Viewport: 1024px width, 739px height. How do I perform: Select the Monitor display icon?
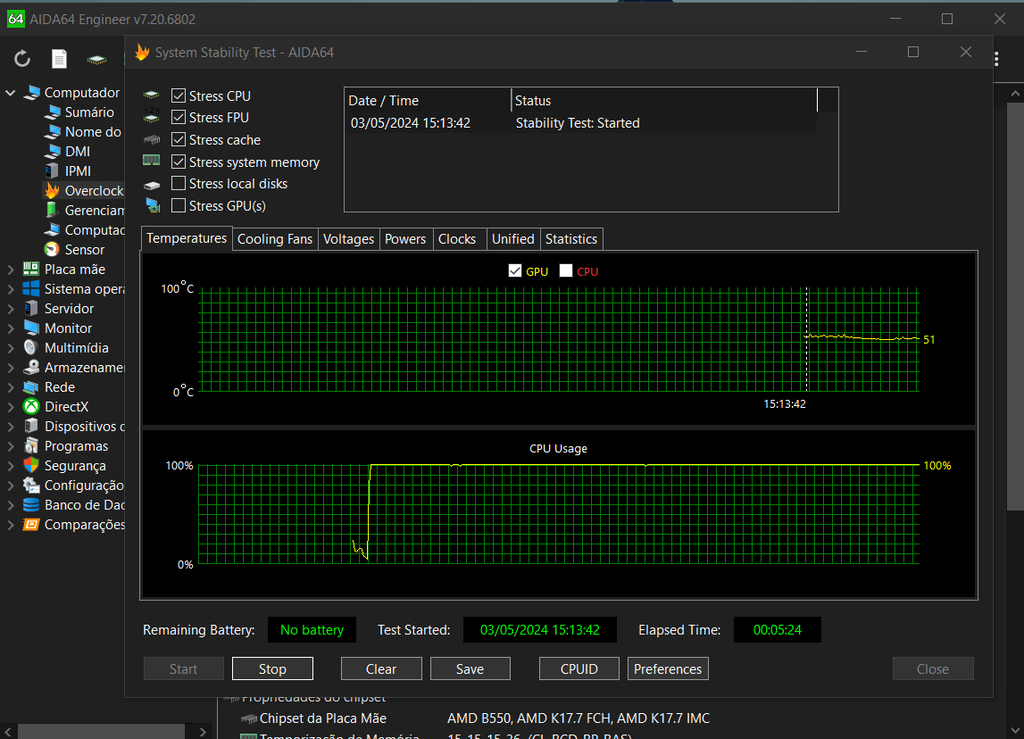coord(31,328)
